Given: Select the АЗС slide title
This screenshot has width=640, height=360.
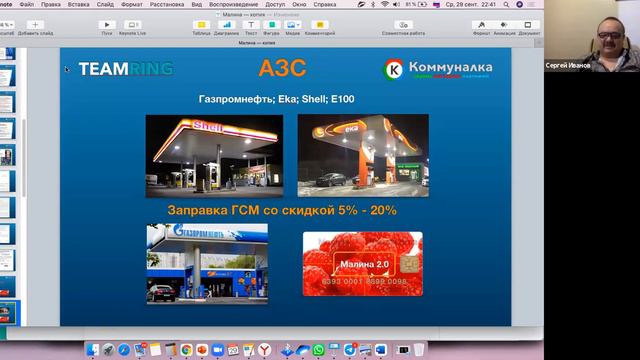Looking at the screenshot, I should click(282, 68).
